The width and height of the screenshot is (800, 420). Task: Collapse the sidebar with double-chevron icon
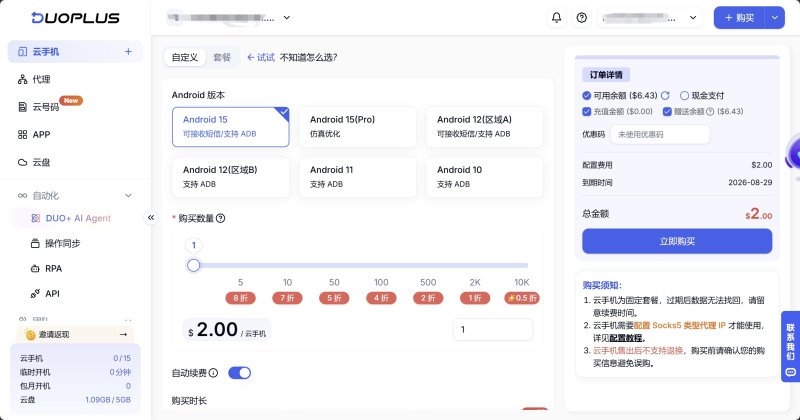(151, 218)
